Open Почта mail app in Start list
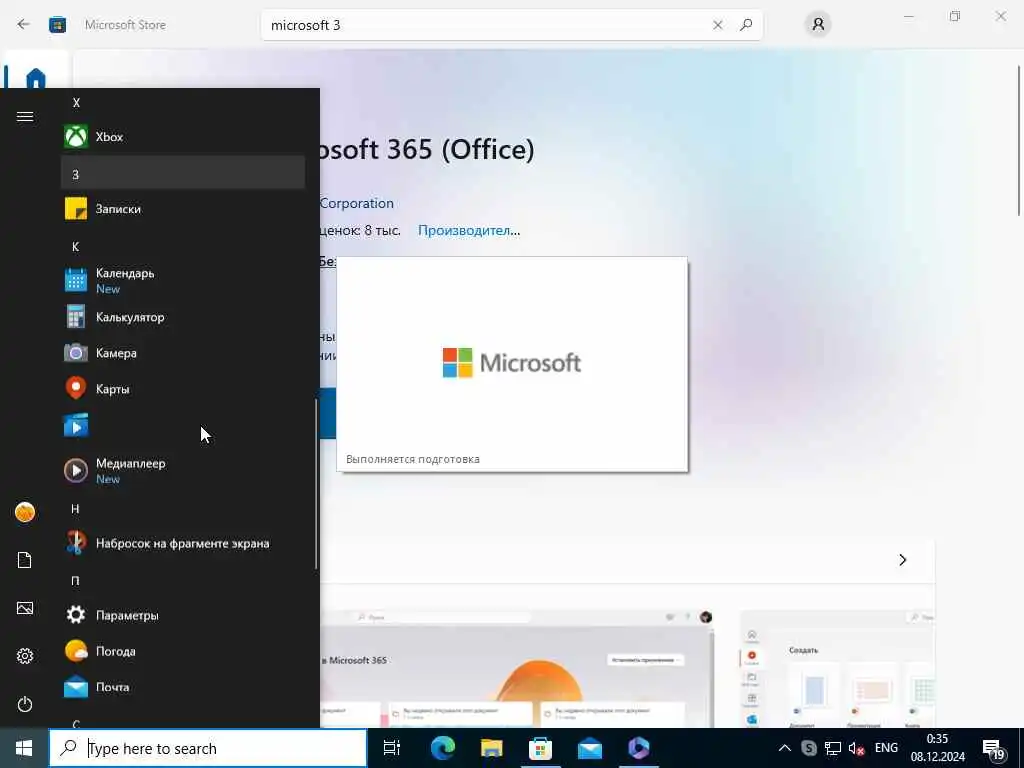The width and height of the screenshot is (1024, 768). [x=182, y=687]
